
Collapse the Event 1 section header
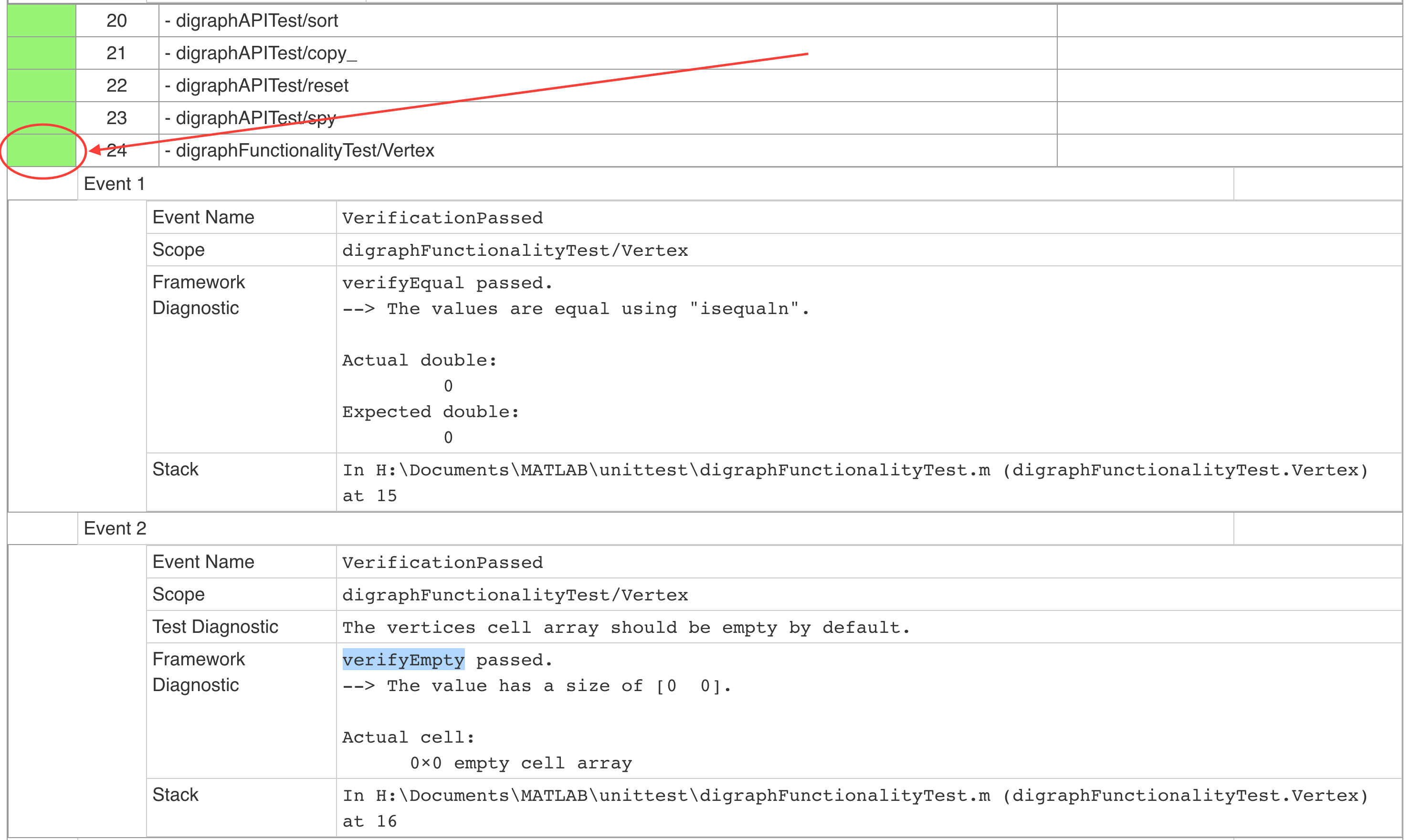click(x=115, y=184)
